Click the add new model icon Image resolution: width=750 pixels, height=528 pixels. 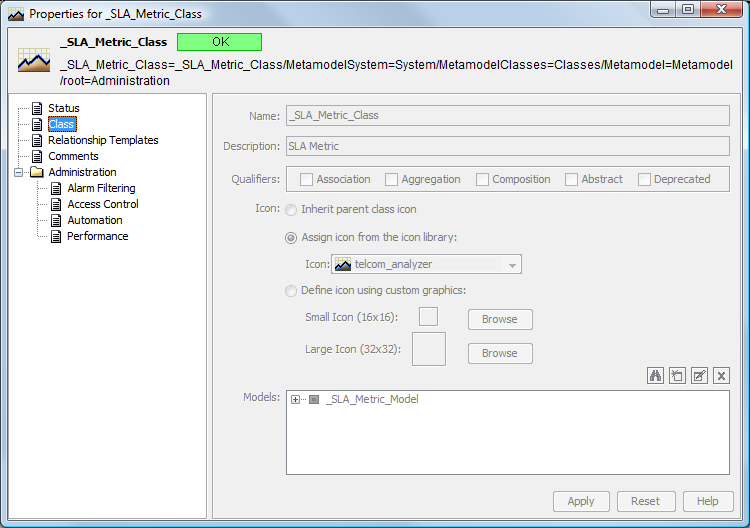coord(677,376)
